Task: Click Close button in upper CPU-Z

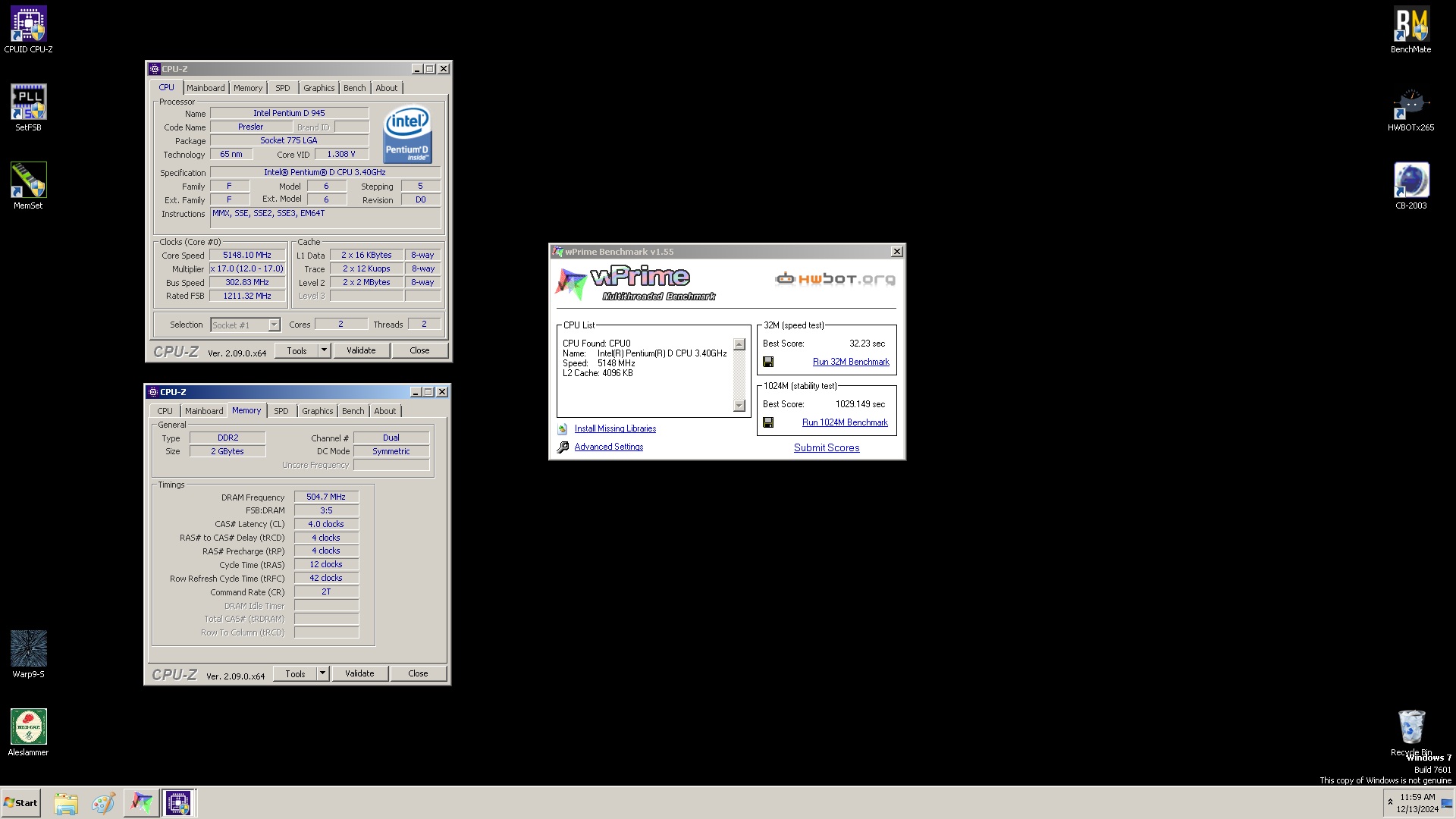Action: point(419,351)
